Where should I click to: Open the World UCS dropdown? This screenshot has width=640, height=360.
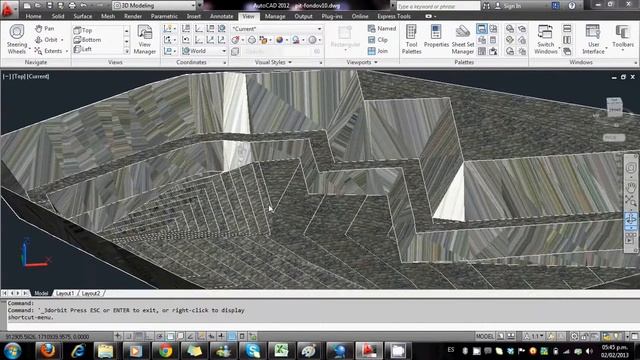pos(203,51)
